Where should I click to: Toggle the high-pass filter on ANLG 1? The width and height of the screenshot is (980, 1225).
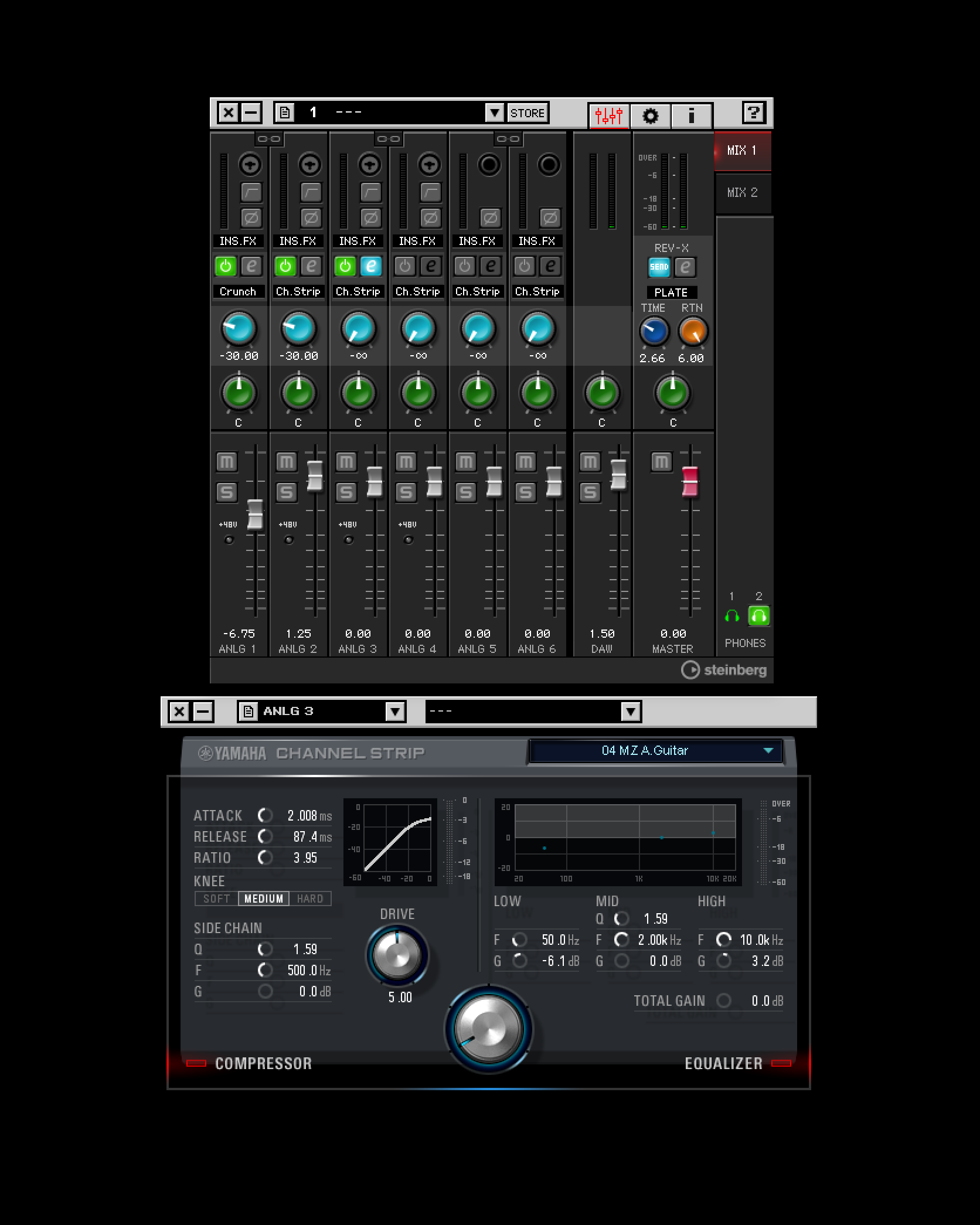pos(251,192)
